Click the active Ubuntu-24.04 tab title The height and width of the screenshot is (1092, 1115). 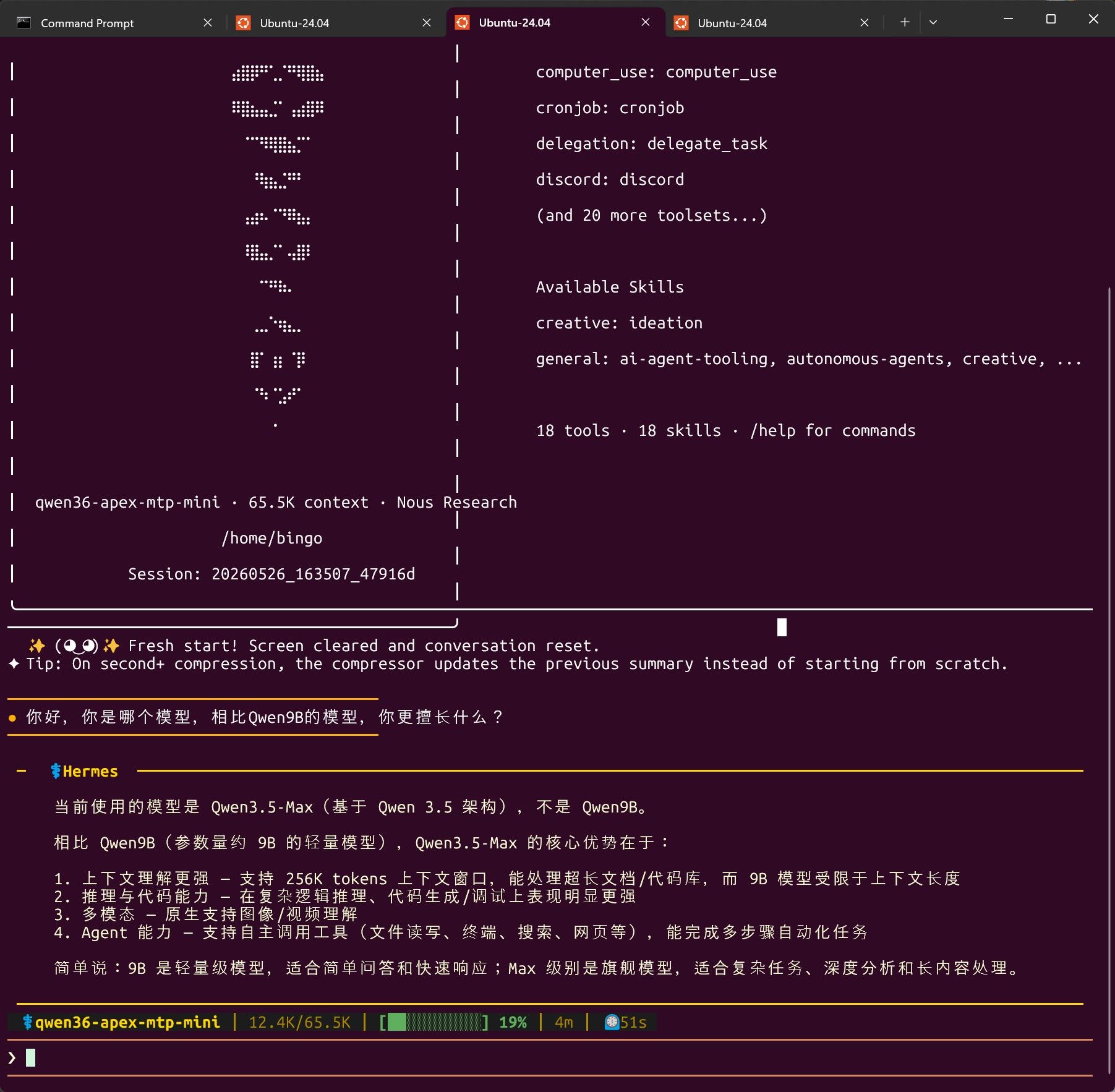(515, 23)
